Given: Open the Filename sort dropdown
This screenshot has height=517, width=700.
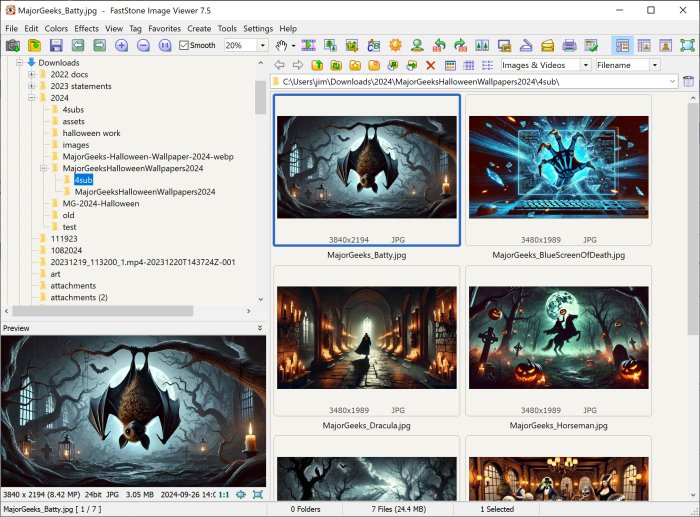Looking at the screenshot, I should point(654,65).
